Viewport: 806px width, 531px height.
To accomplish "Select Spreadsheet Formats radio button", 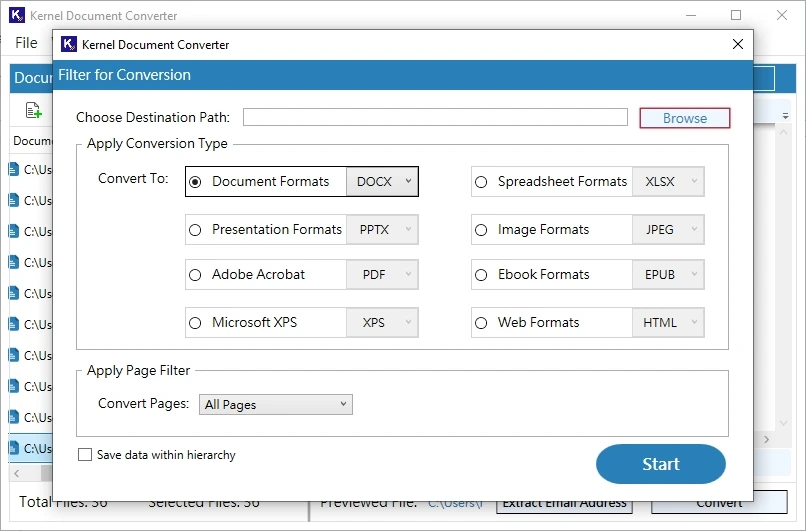I will pyautogui.click(x=481, y=182).
